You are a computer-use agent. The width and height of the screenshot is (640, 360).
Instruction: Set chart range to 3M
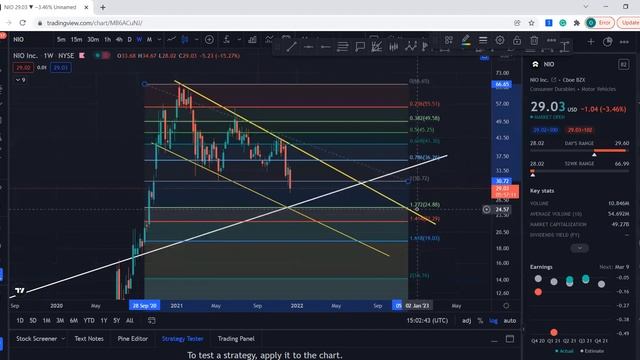tap(60, 321)
